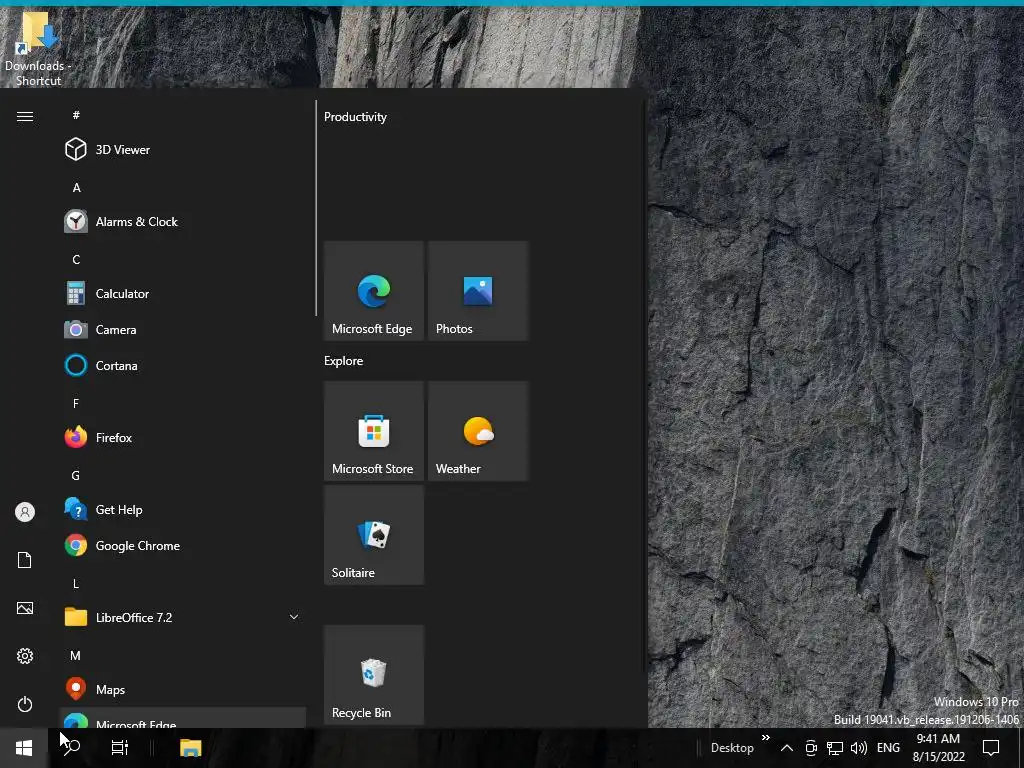Open the Microsoft Store tile
Viewport: 1024px width, 768px height.
[x=374, y=431]
